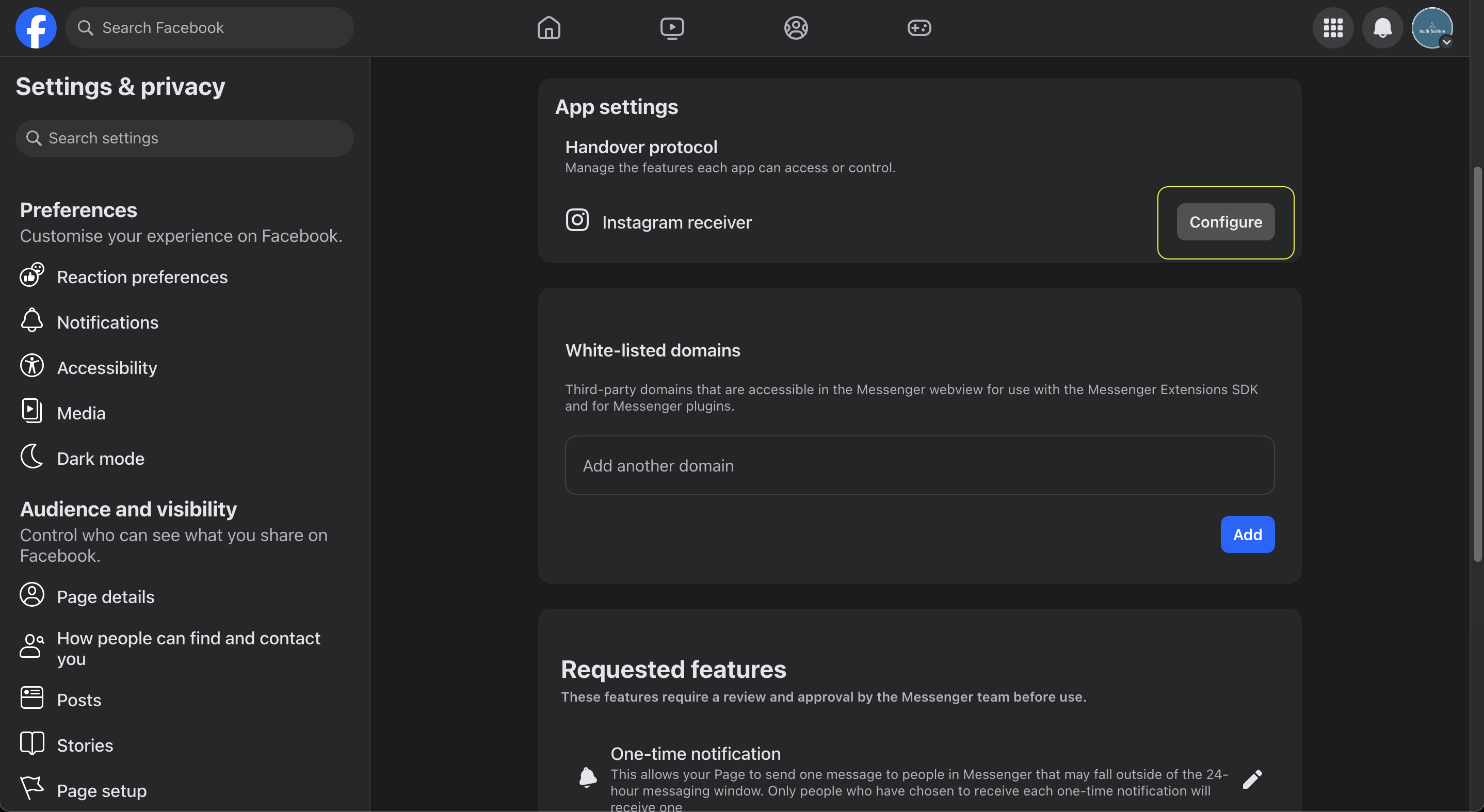Click the page vertical scrollbar
Image resolution: width=1484 pixels, height=812 pixels.
(x=1477, y=364)
